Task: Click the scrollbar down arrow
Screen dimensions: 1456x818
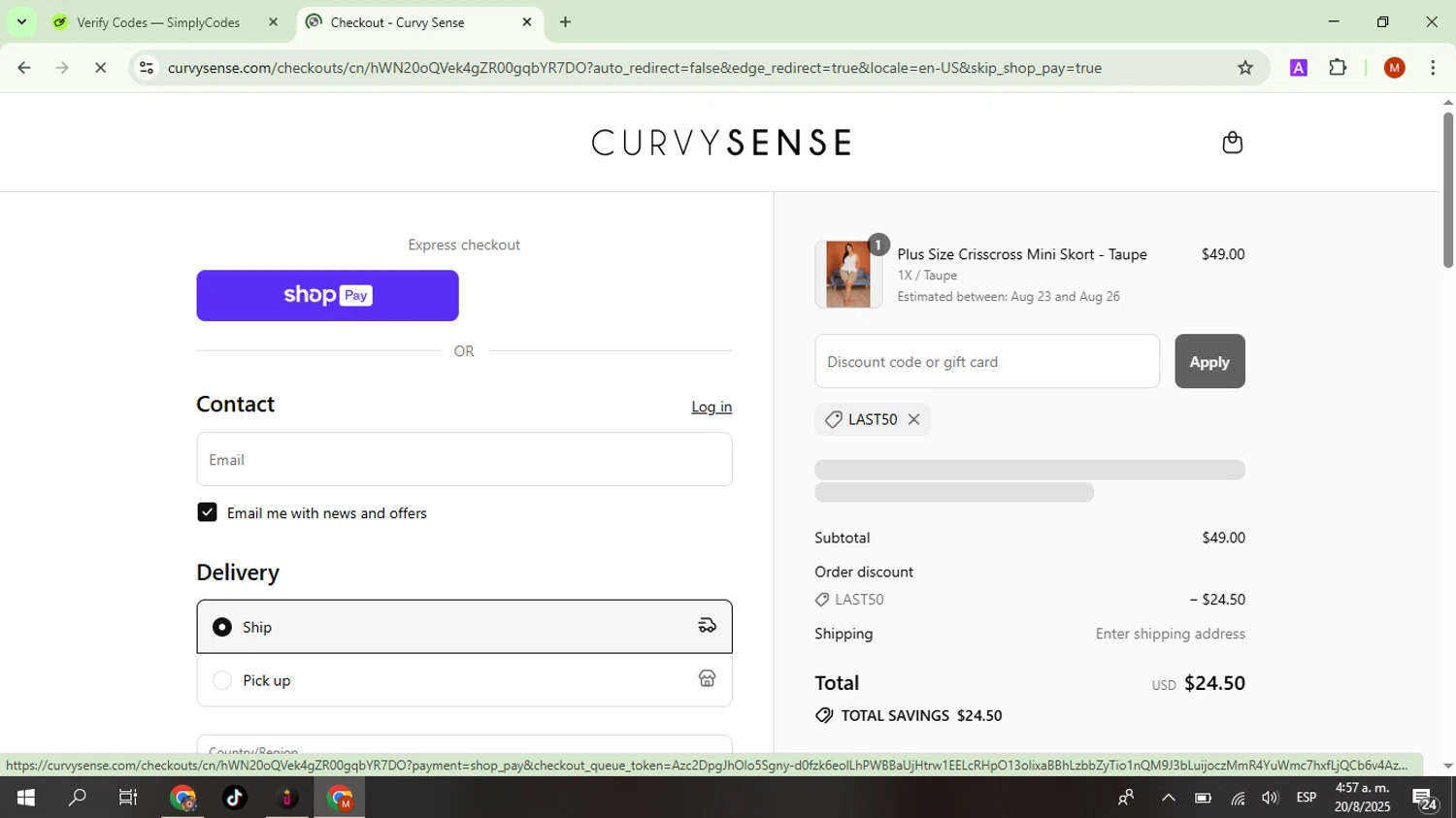Action: tap(1447, 766)
